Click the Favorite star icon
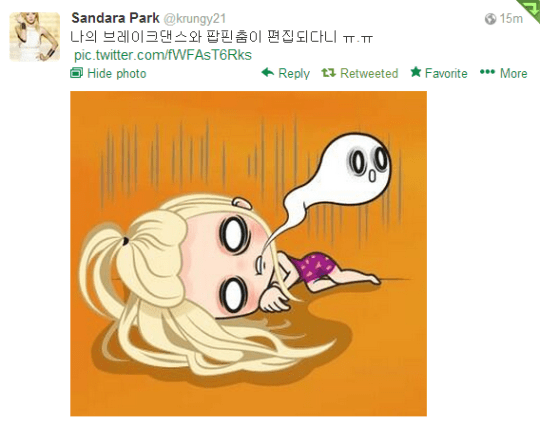The image size is (540, 424). pos(416,72)
